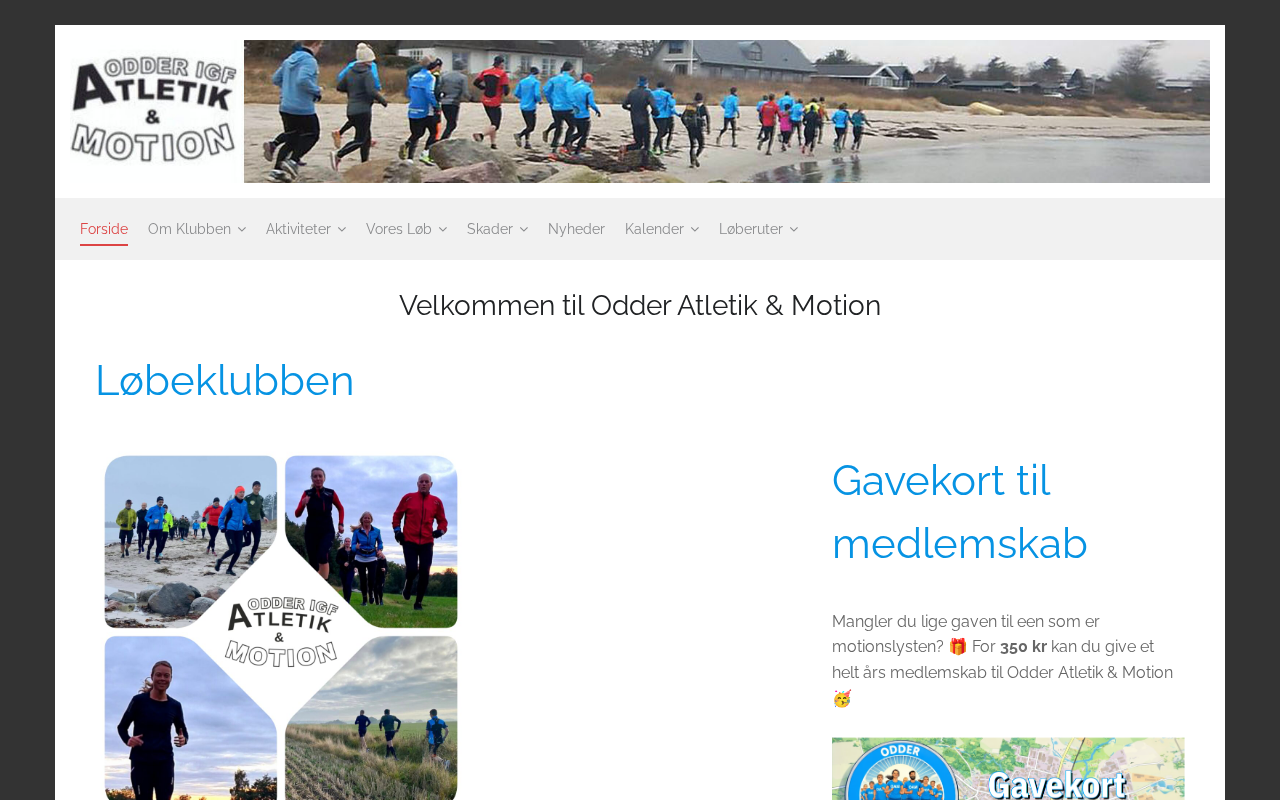Expand the Om Klubben chevron arrow

[241, 230]
